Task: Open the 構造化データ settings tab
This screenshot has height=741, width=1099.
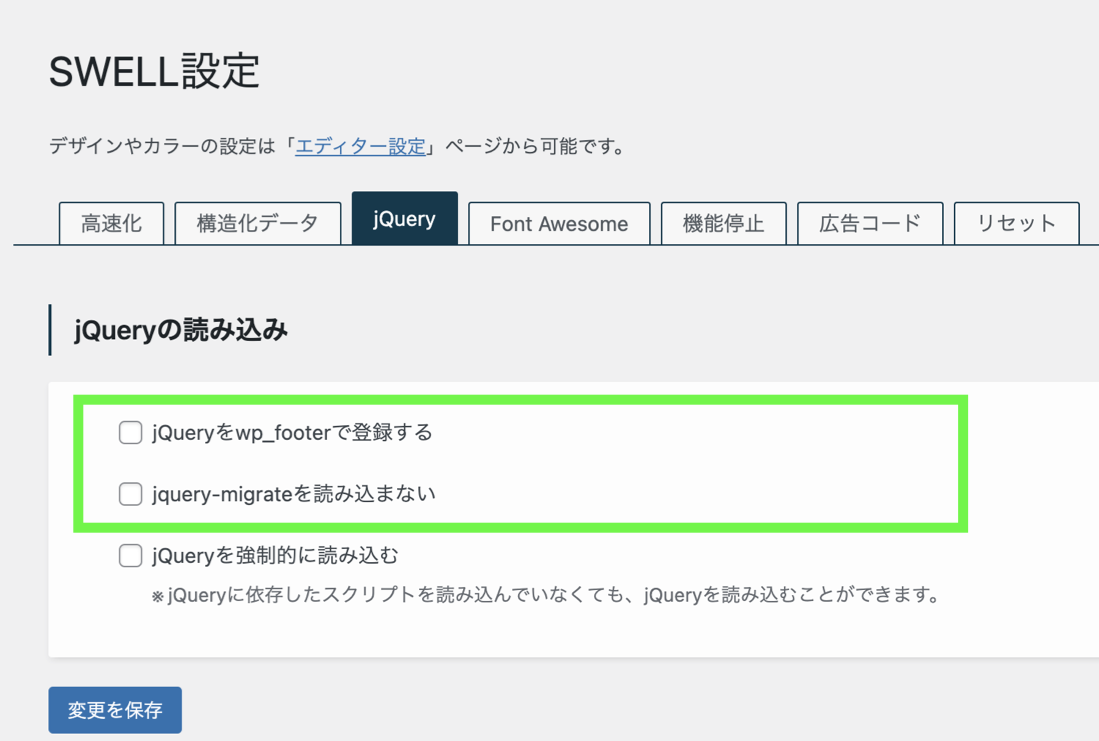Action: (x=258, y=223)
